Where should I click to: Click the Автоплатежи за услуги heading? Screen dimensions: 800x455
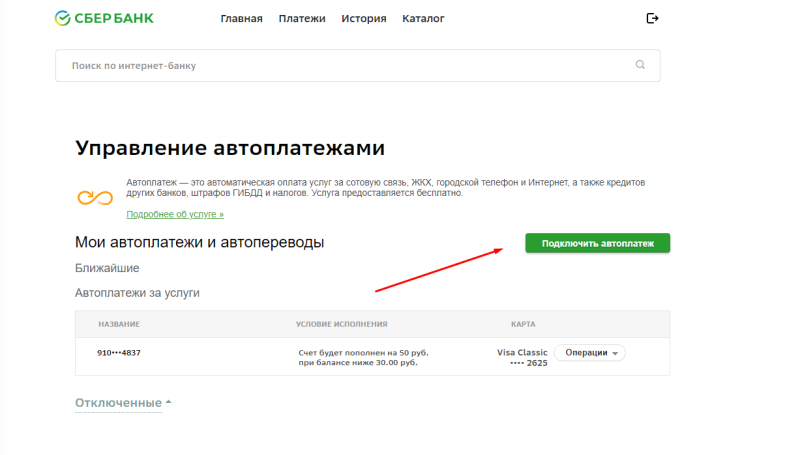coord(137,293)
